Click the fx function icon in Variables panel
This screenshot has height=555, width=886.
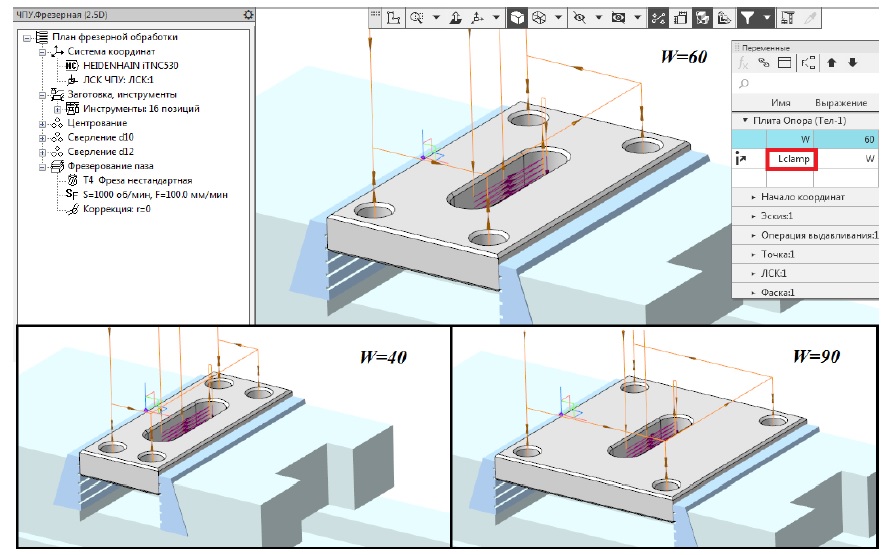point(743,63)
